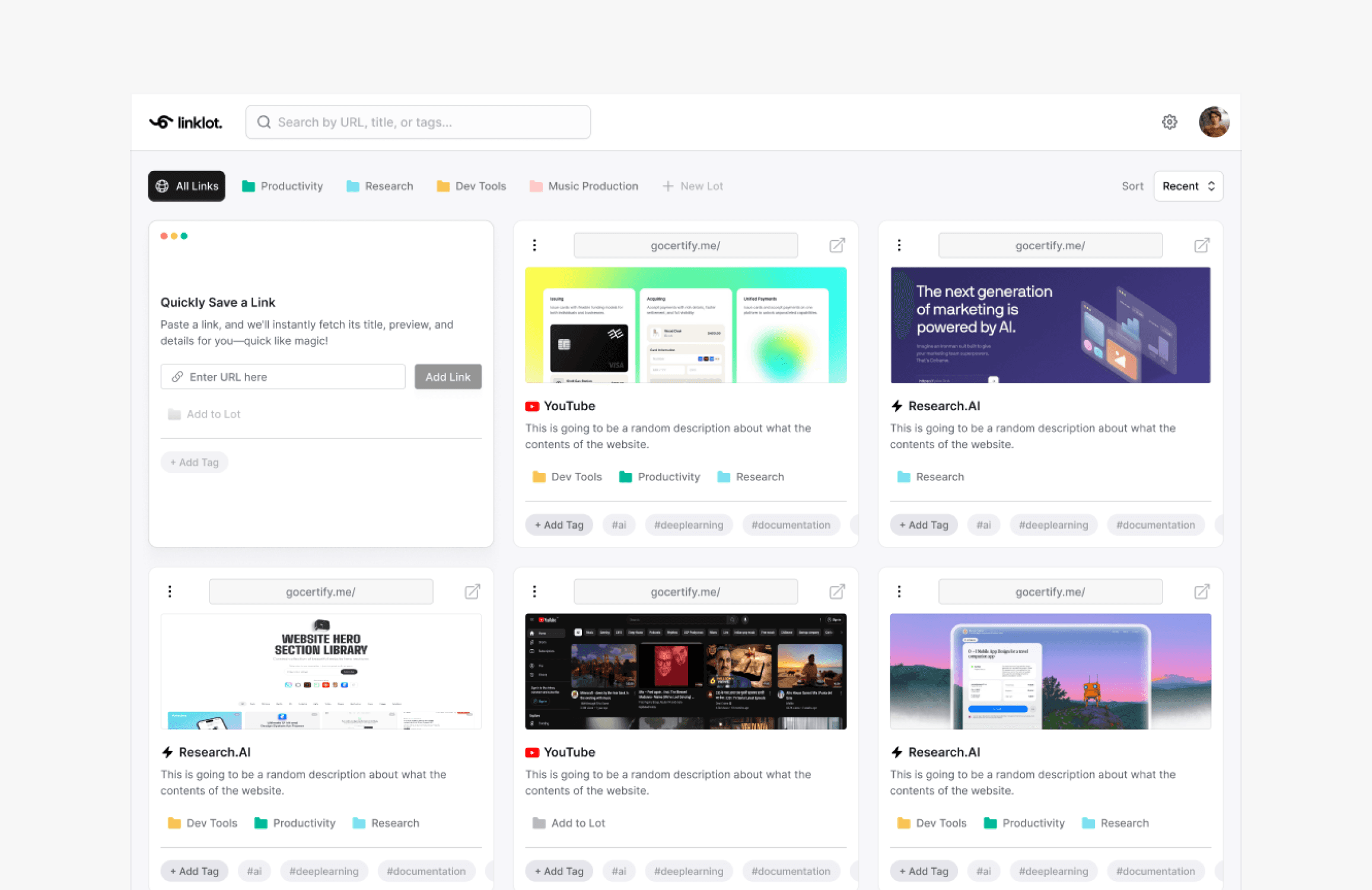Click the Research folder chip on Research.AI card

[x=930, y=476]
